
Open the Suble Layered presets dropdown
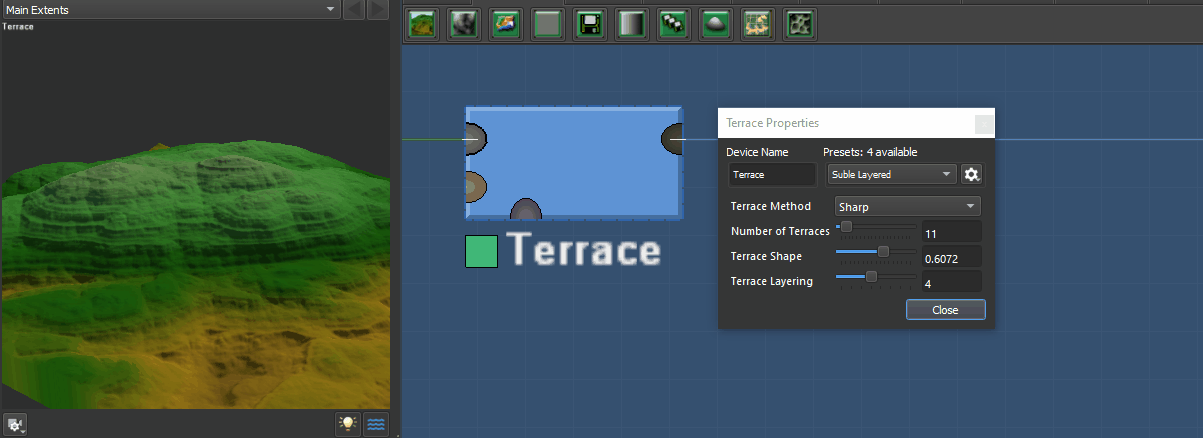[892, 174]
